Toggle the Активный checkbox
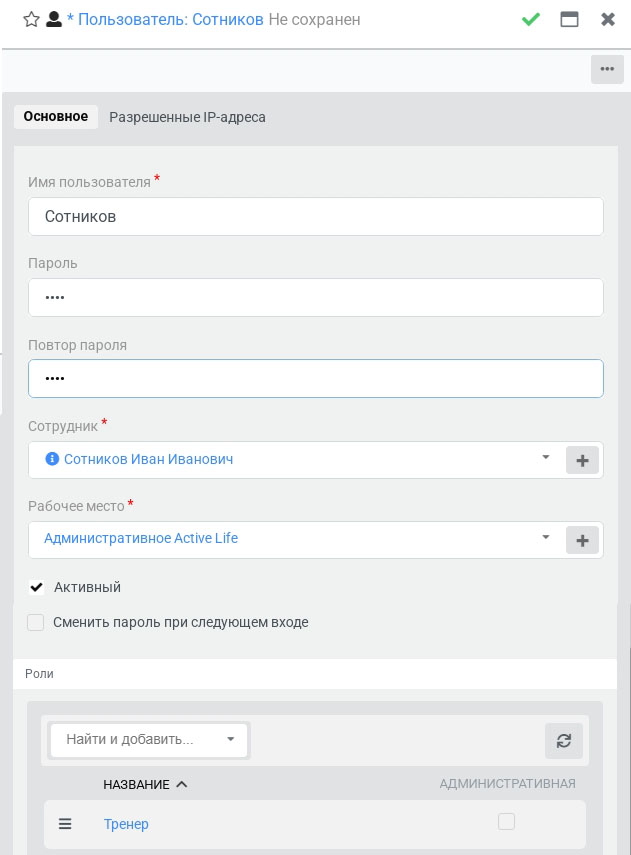 [36, 587]
